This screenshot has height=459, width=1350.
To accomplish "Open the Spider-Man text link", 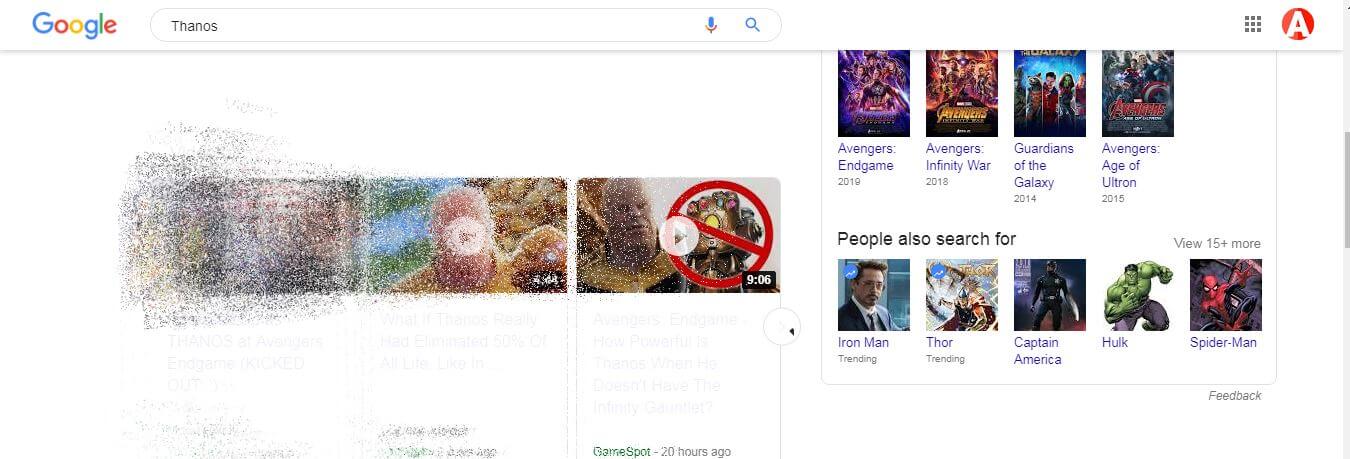I will [1223, 342].
